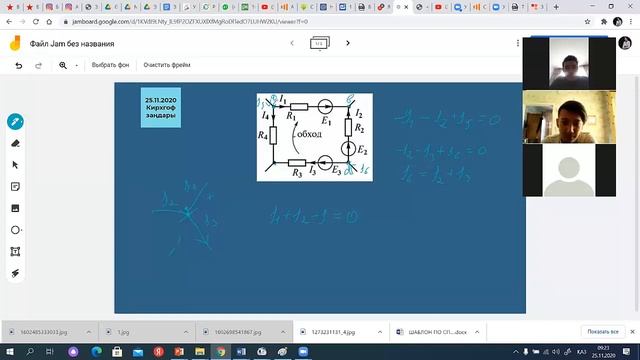Open Task View on the taskbar
The width and height of the screenshot is (640, 360).
[x=50, y=351]
